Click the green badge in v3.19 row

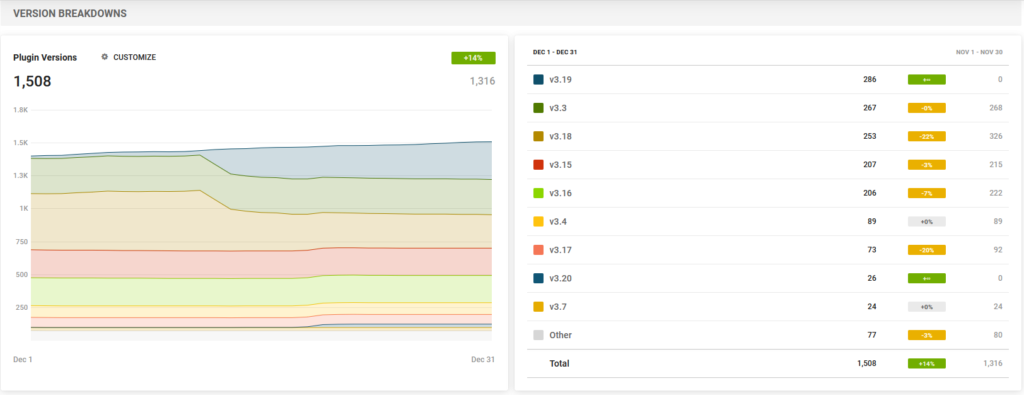click(927, 80)
